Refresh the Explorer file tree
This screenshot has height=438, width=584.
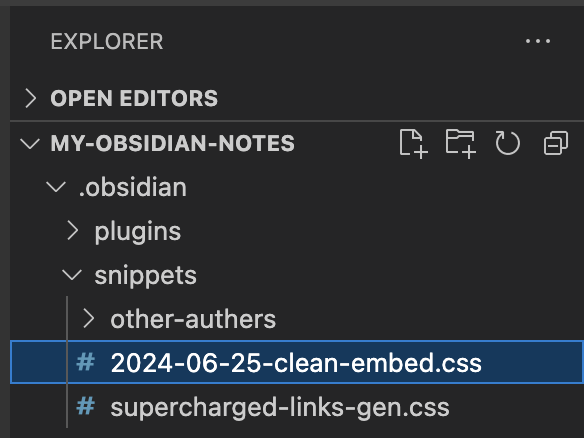[507, 143]
